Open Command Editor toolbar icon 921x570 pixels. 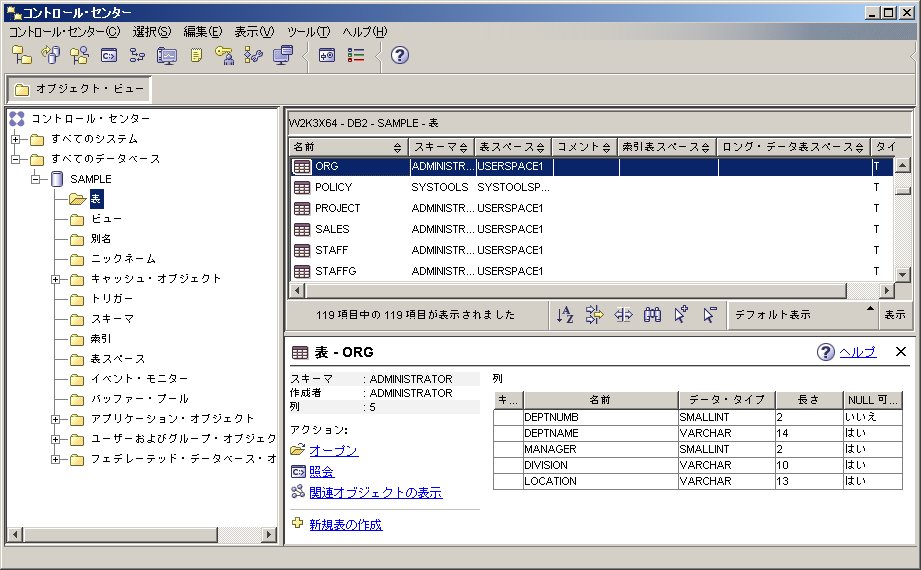pyautogui.click(x=109, y=55)
